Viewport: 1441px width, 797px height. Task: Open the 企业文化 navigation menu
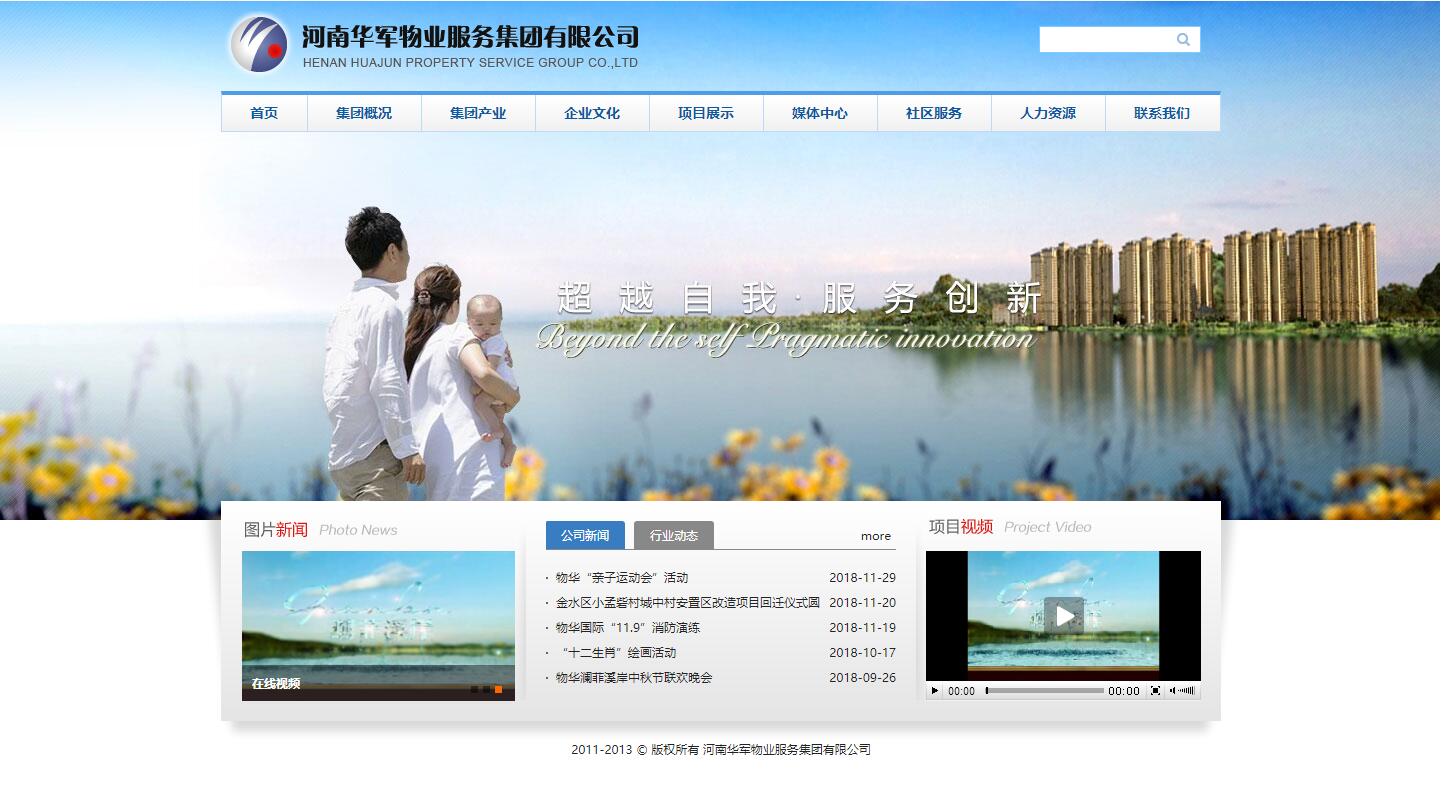tap(592, 113)
